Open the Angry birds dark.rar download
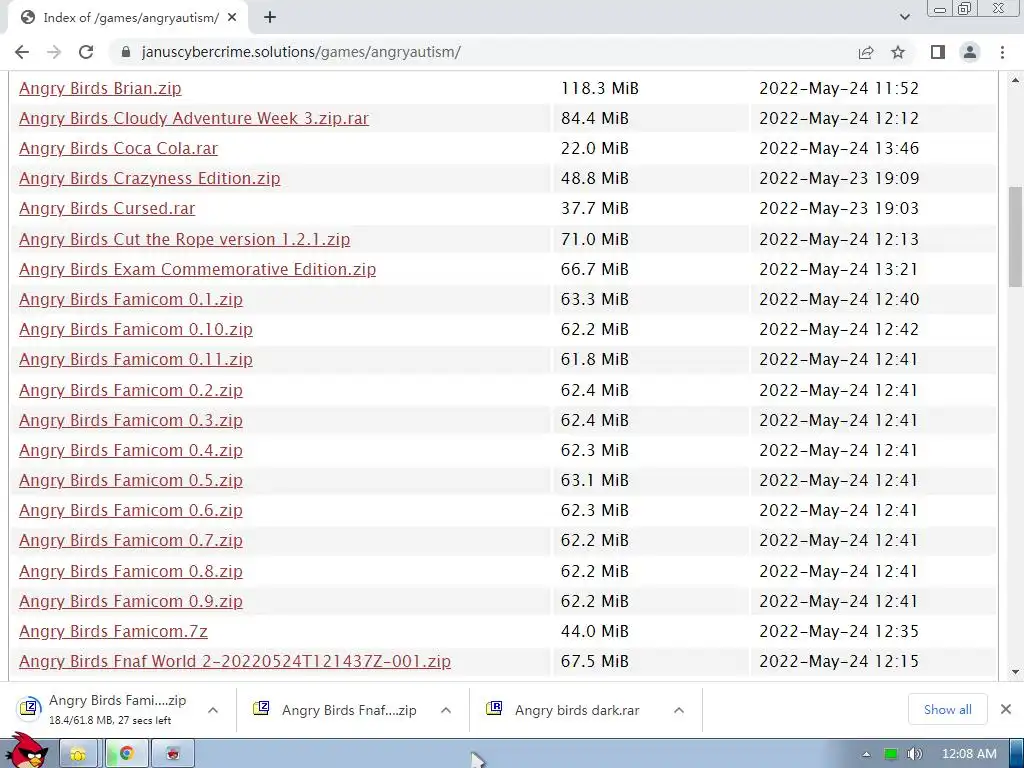1024x768 pixels. (x=568, y=710)
